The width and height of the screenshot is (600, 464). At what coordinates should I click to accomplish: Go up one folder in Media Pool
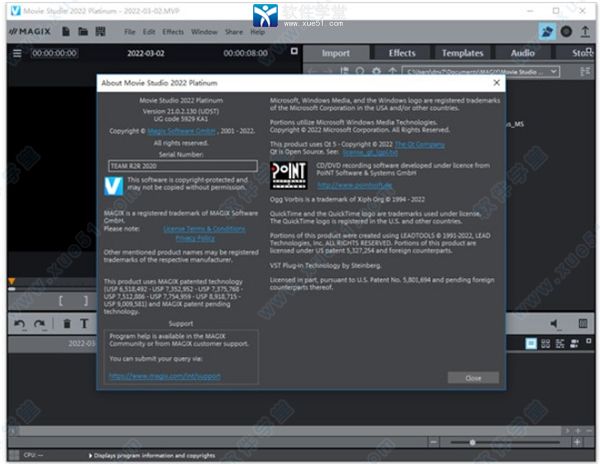click(x=392, y=72)
